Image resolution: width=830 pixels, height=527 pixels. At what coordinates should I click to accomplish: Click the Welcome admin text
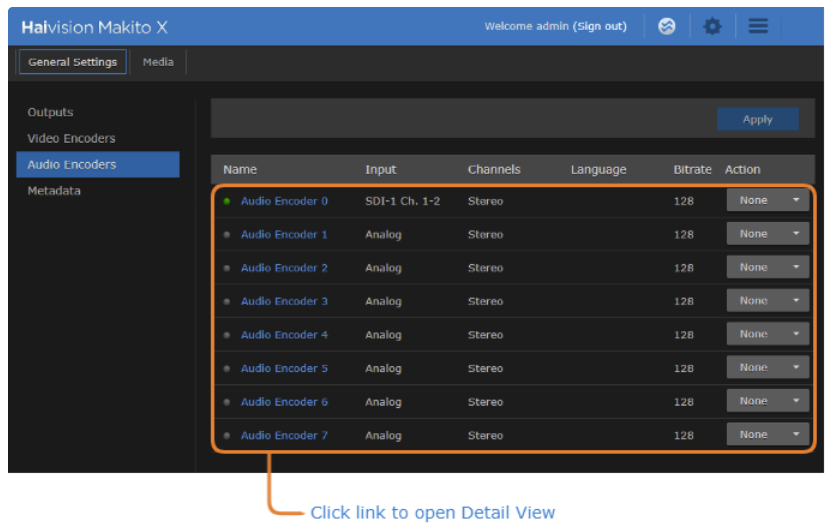pyautogui.click(x=527, y=26)
